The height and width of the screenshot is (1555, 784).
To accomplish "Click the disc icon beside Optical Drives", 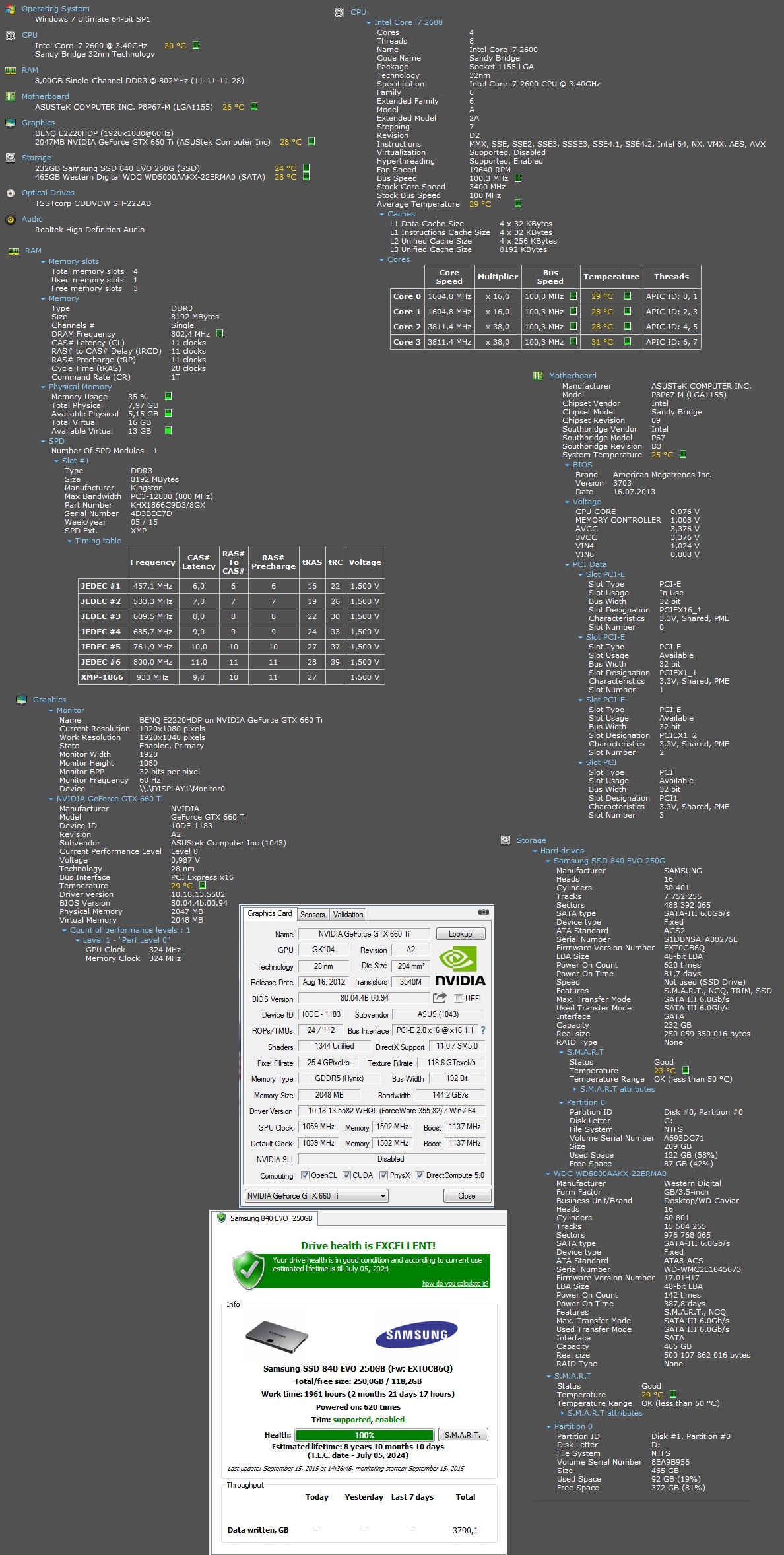I will point(10,193).
